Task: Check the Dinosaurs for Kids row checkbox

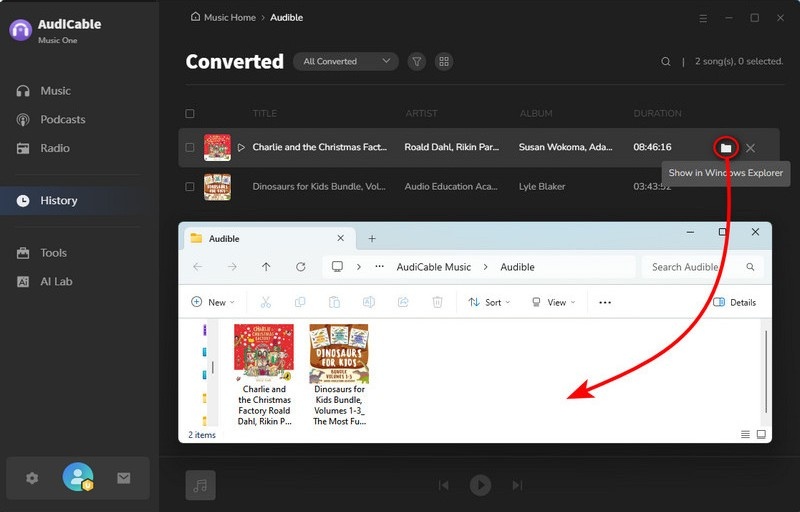Action: [x=190, y=186]
